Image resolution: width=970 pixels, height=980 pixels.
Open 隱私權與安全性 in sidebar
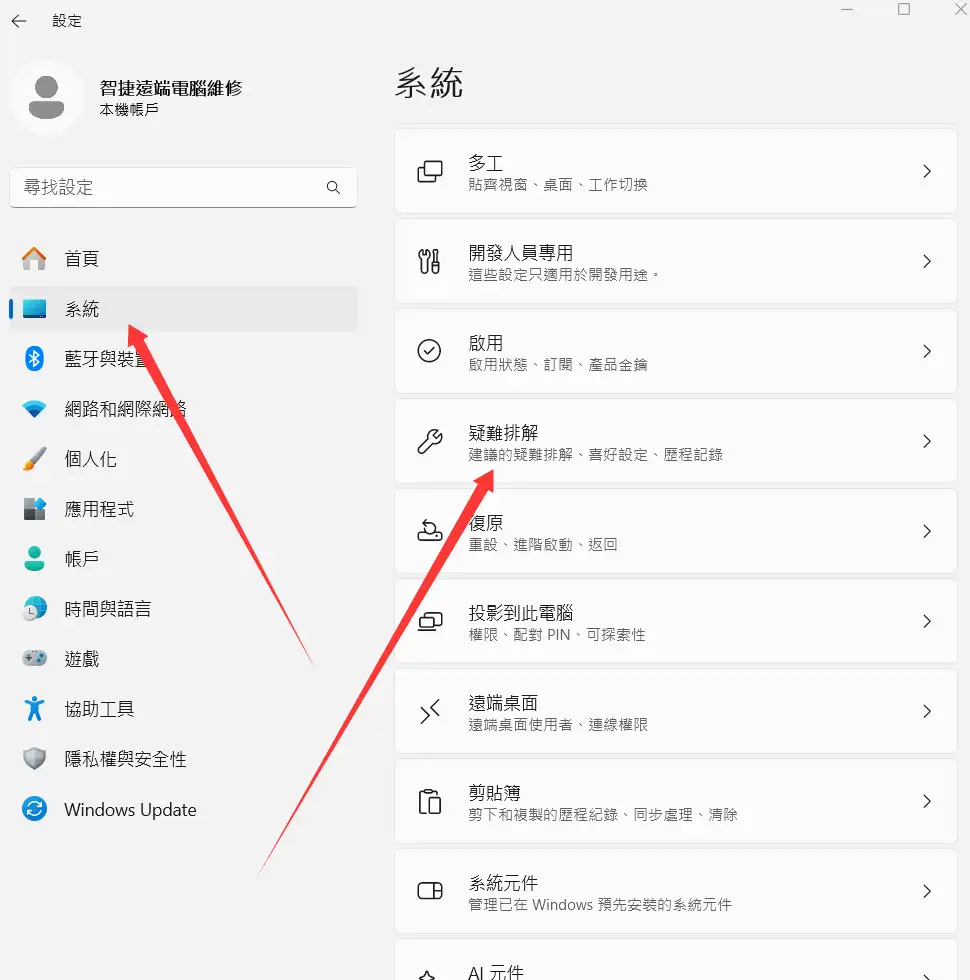125,759
